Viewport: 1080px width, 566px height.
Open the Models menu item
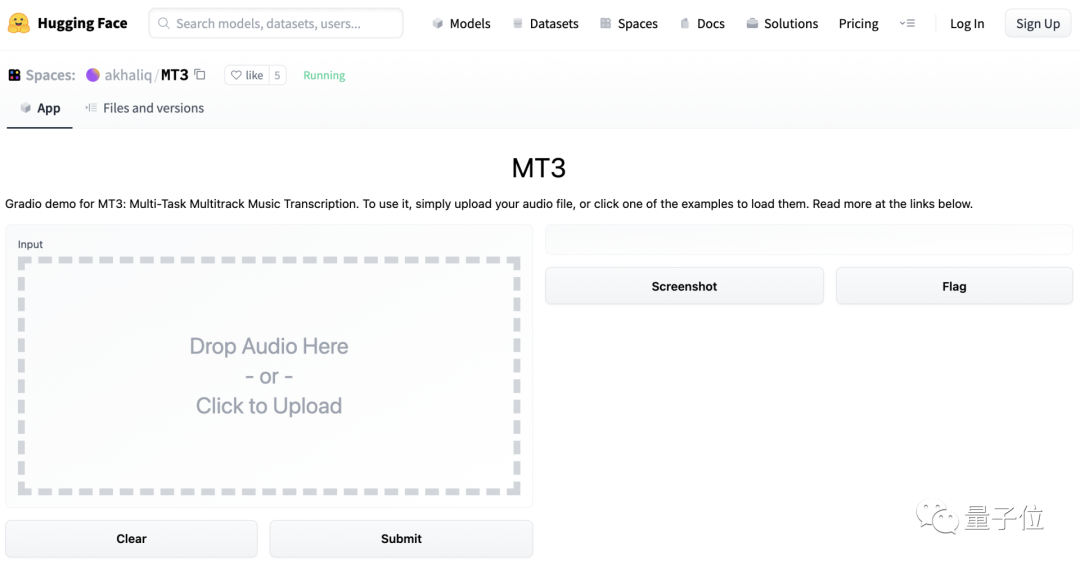(x=461, y=23)
